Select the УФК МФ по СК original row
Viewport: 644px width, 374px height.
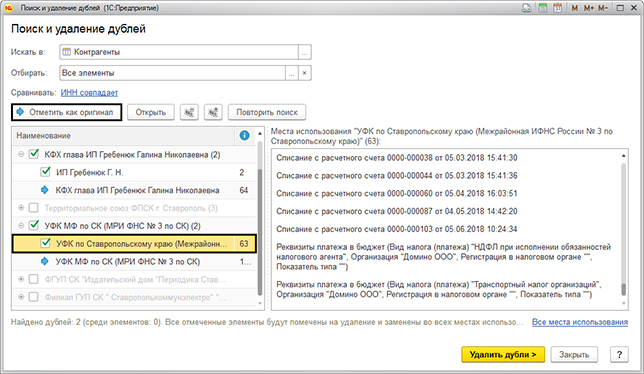(x=134, y=262)
